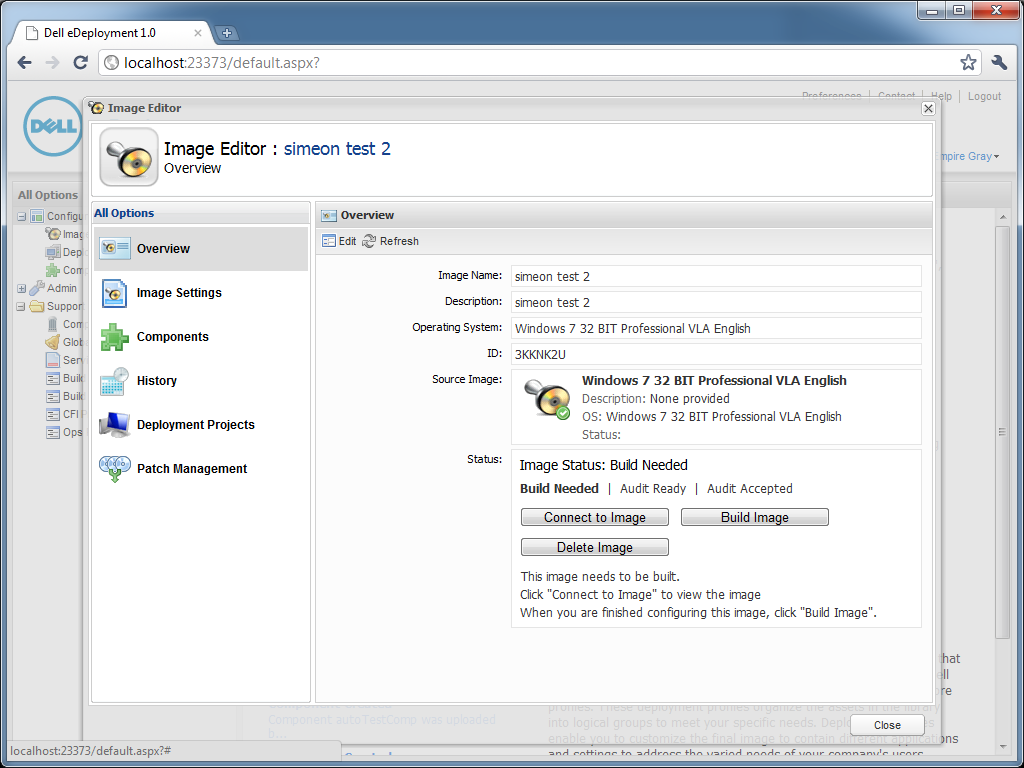Click the green puzzle Components icon
Viewport: 1024px width, 768px height.
114,337
